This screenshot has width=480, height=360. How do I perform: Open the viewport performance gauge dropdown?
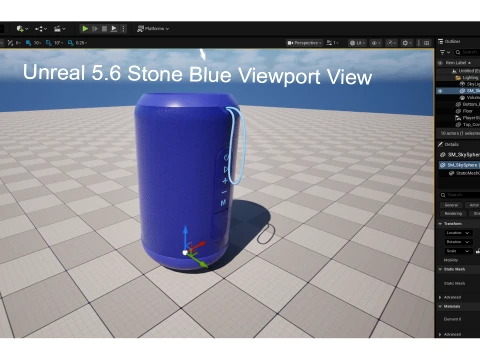point(391,43)
